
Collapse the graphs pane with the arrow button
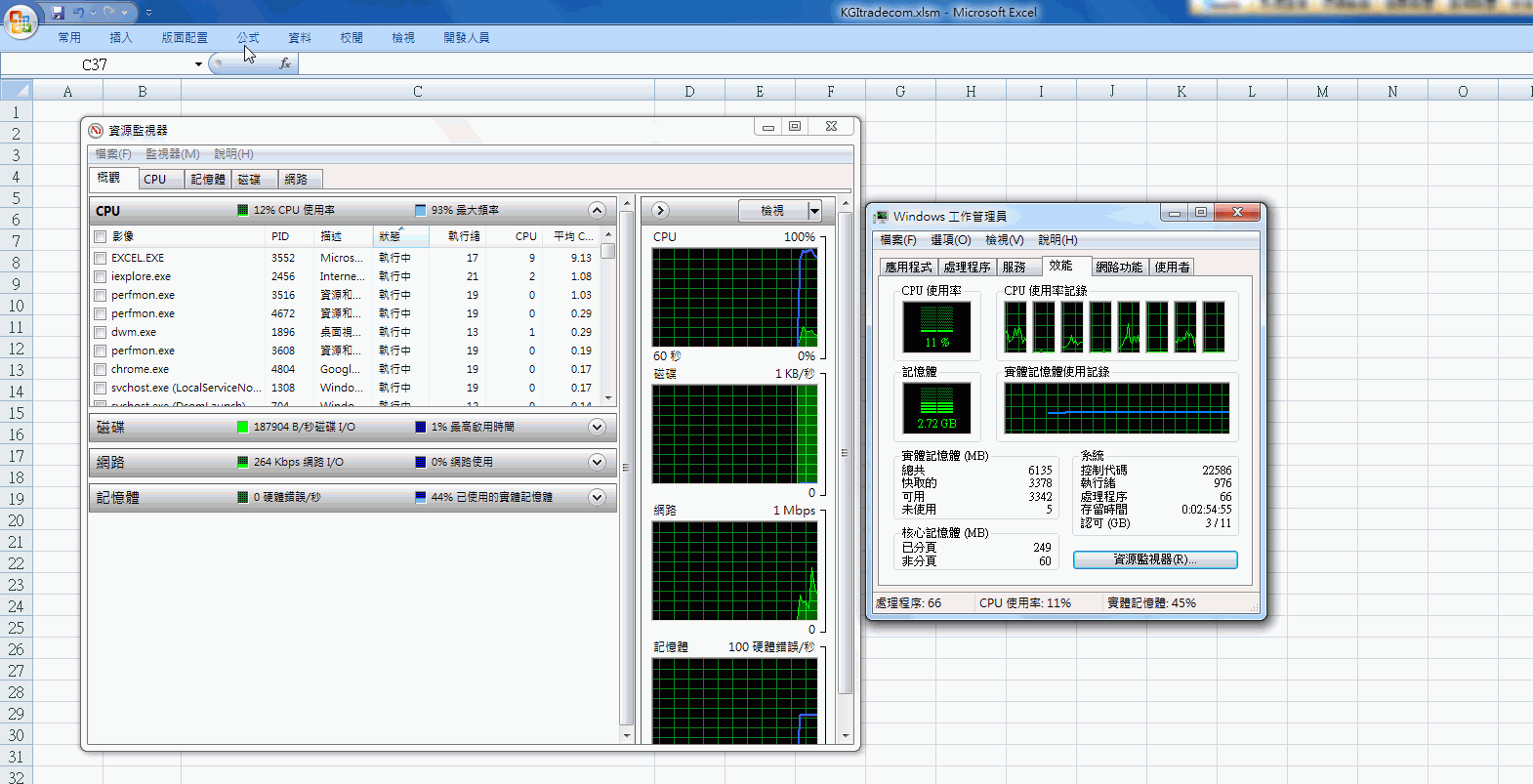tap(660, 210)
